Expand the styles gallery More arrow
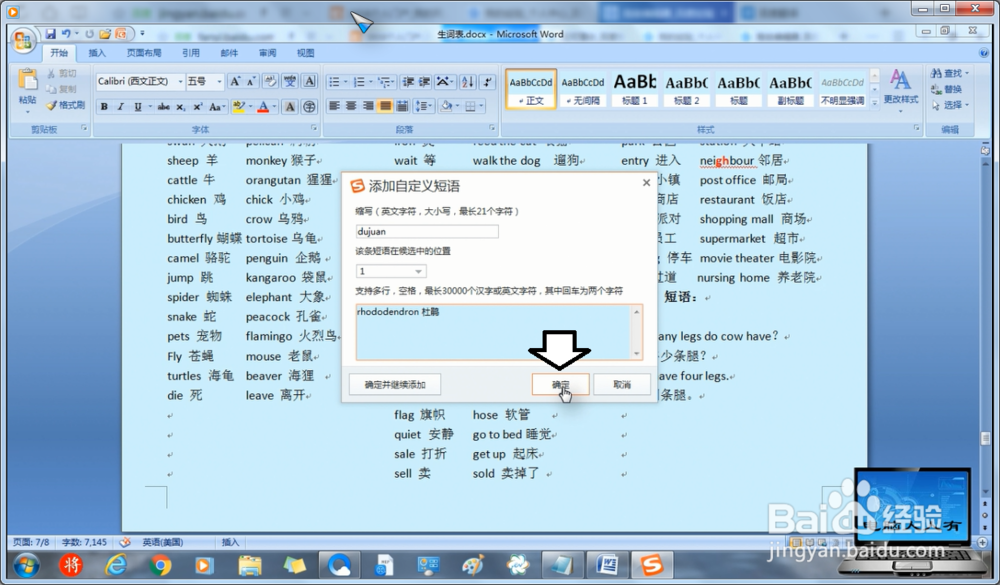 (875, 101)
